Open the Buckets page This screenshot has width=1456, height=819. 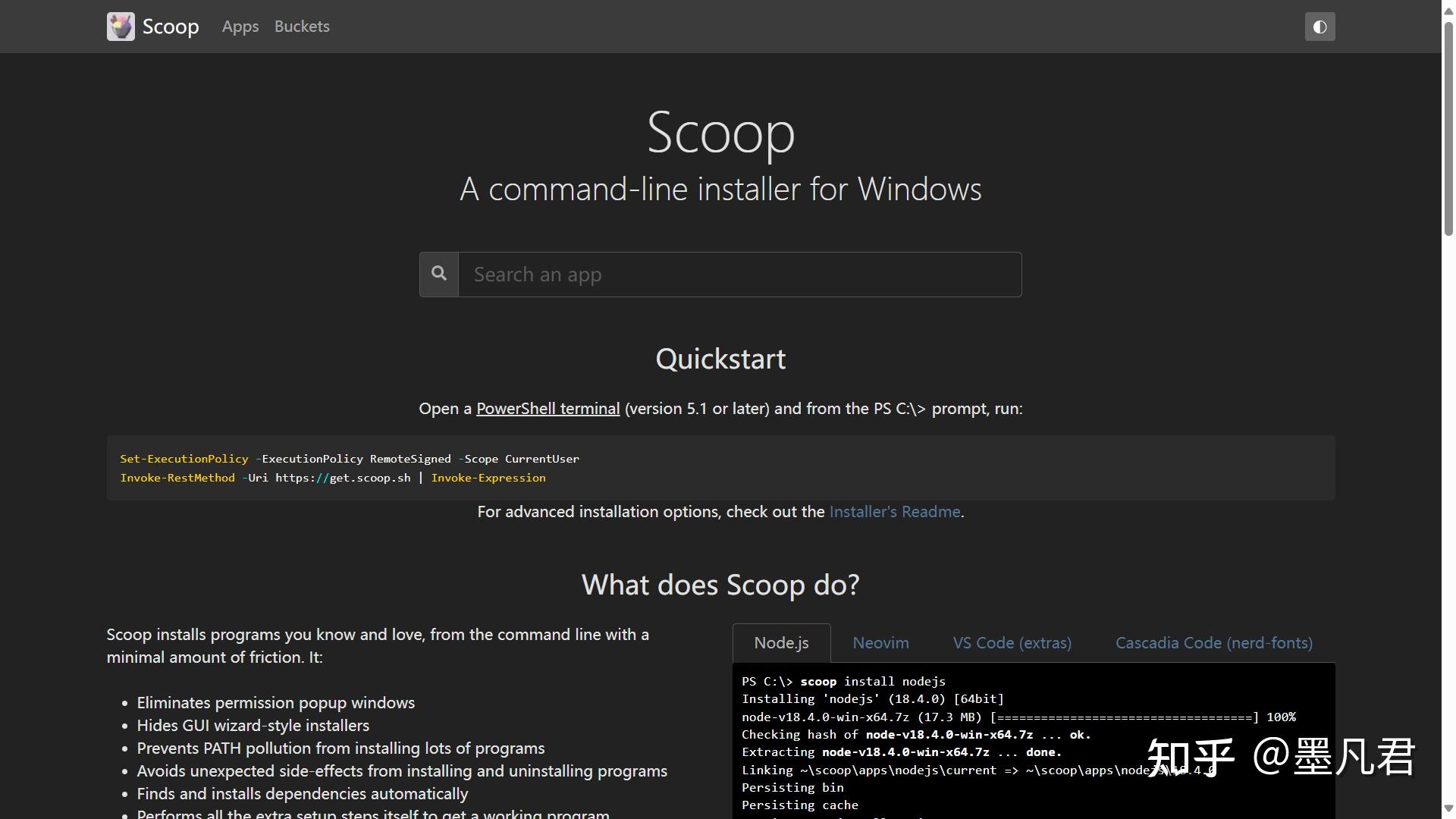tap(301, 26)
